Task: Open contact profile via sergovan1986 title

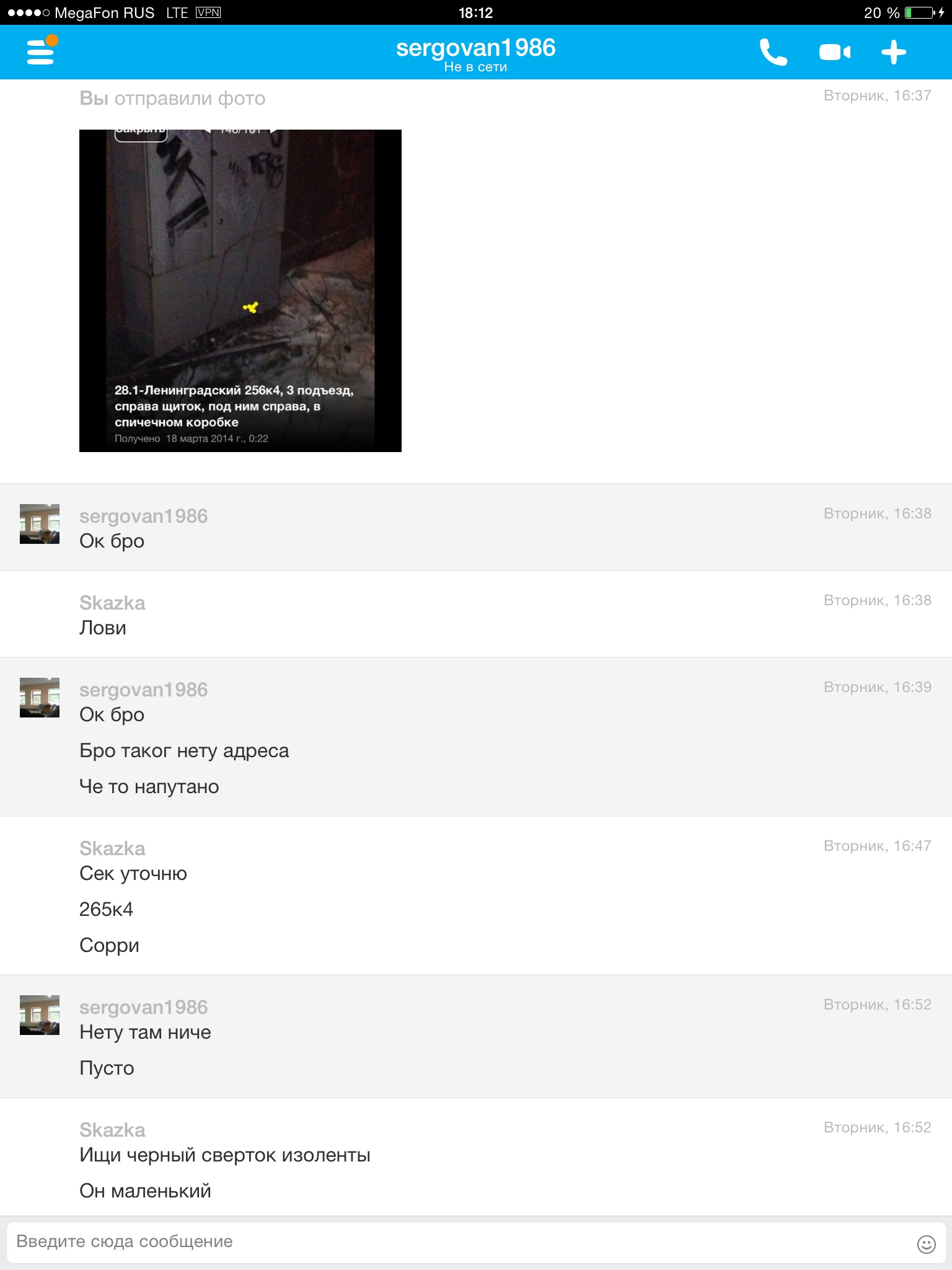Action: (476, 47)
